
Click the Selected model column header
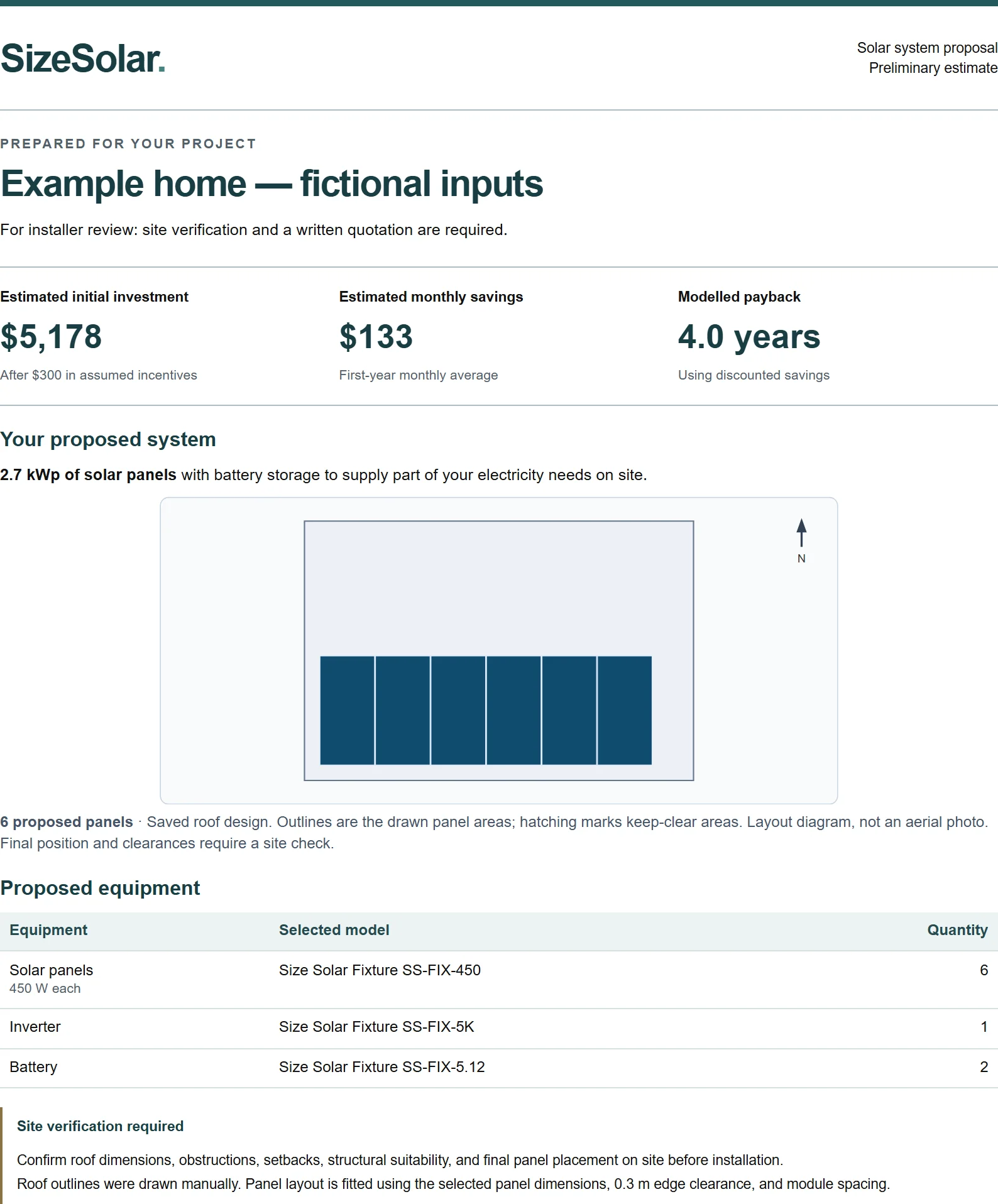pos(334,930)
